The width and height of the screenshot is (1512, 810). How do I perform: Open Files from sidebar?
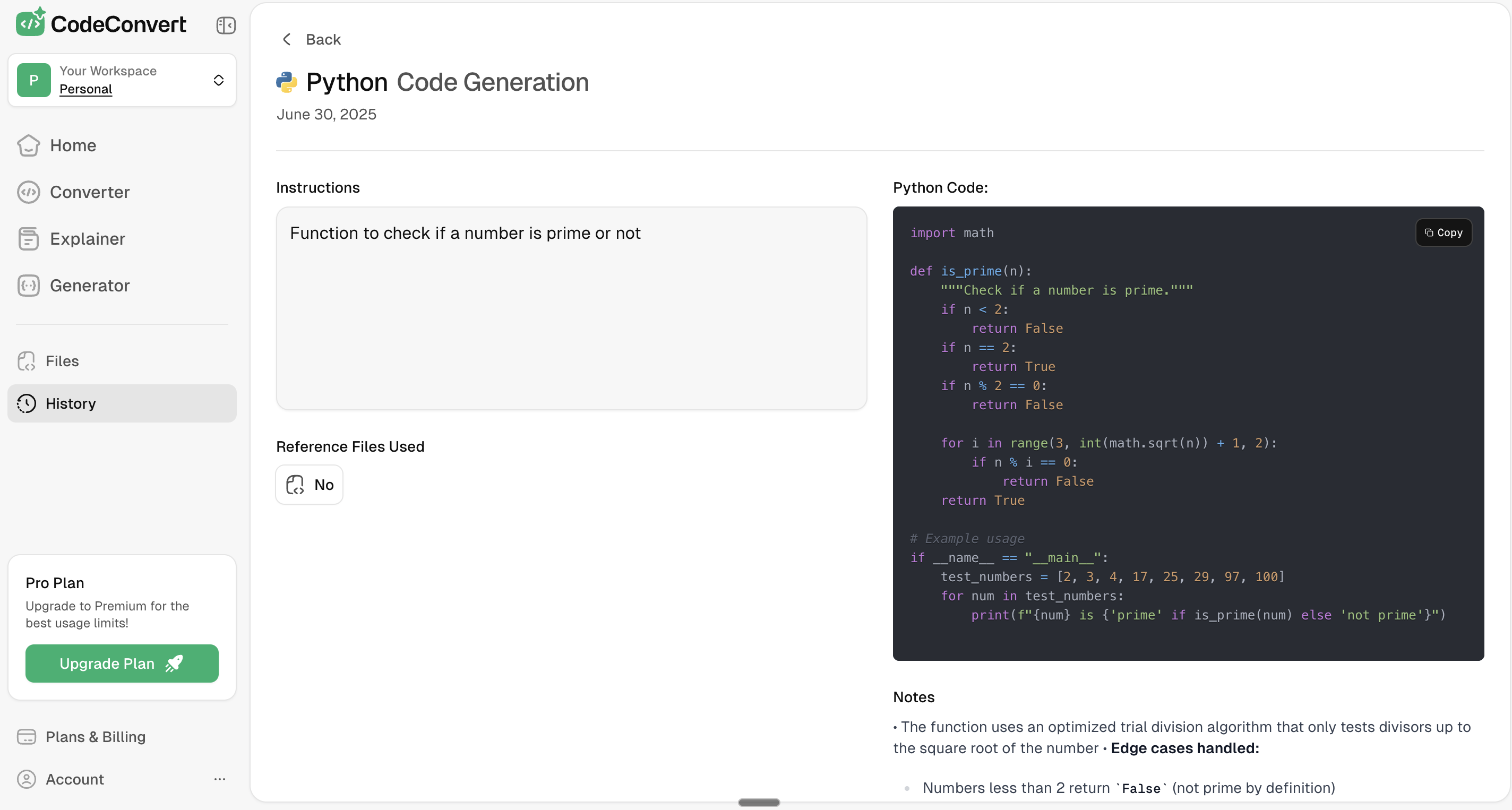point(62,361)
